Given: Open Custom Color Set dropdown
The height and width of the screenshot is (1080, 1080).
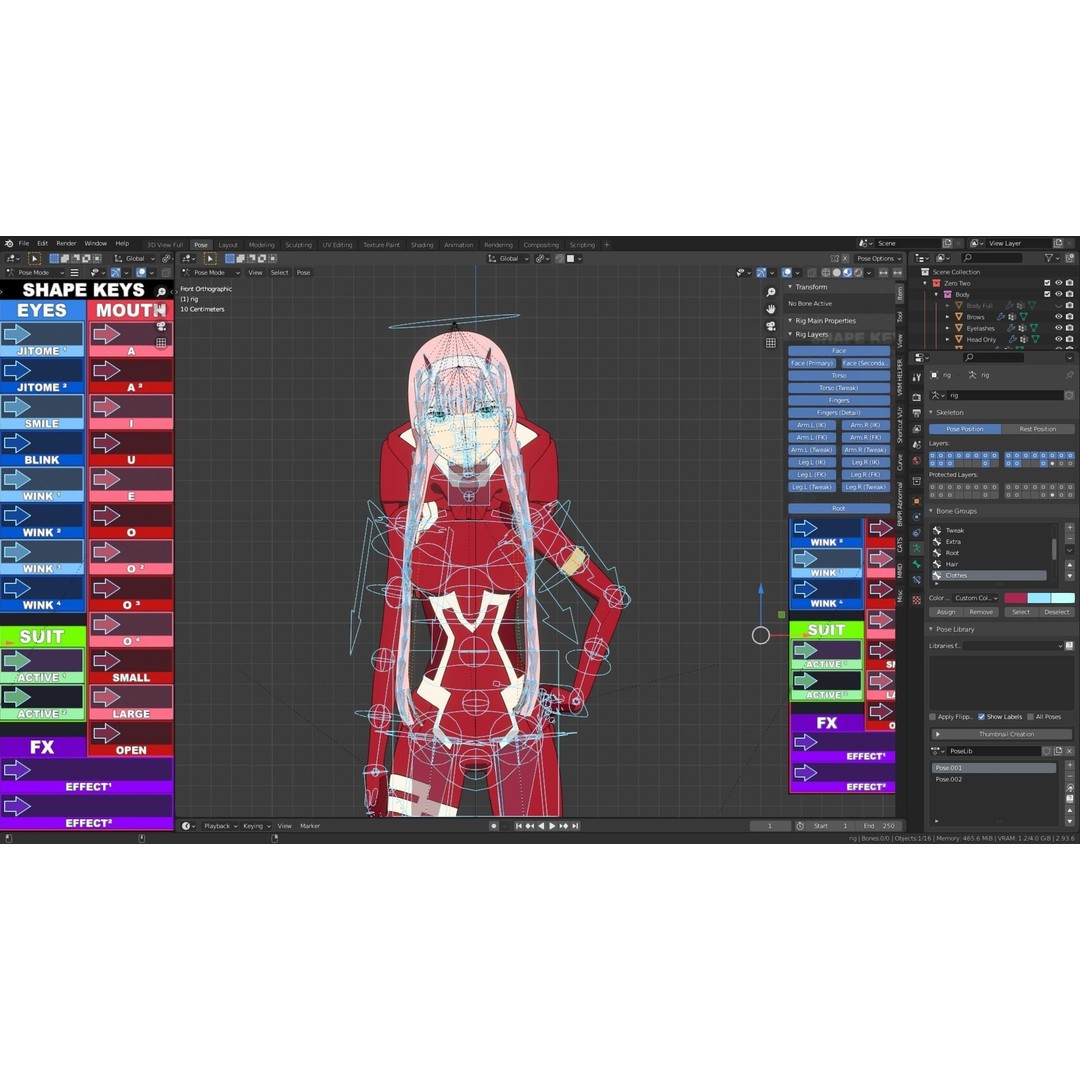Looking at the screenshot, I should click(x=976, y=598).
